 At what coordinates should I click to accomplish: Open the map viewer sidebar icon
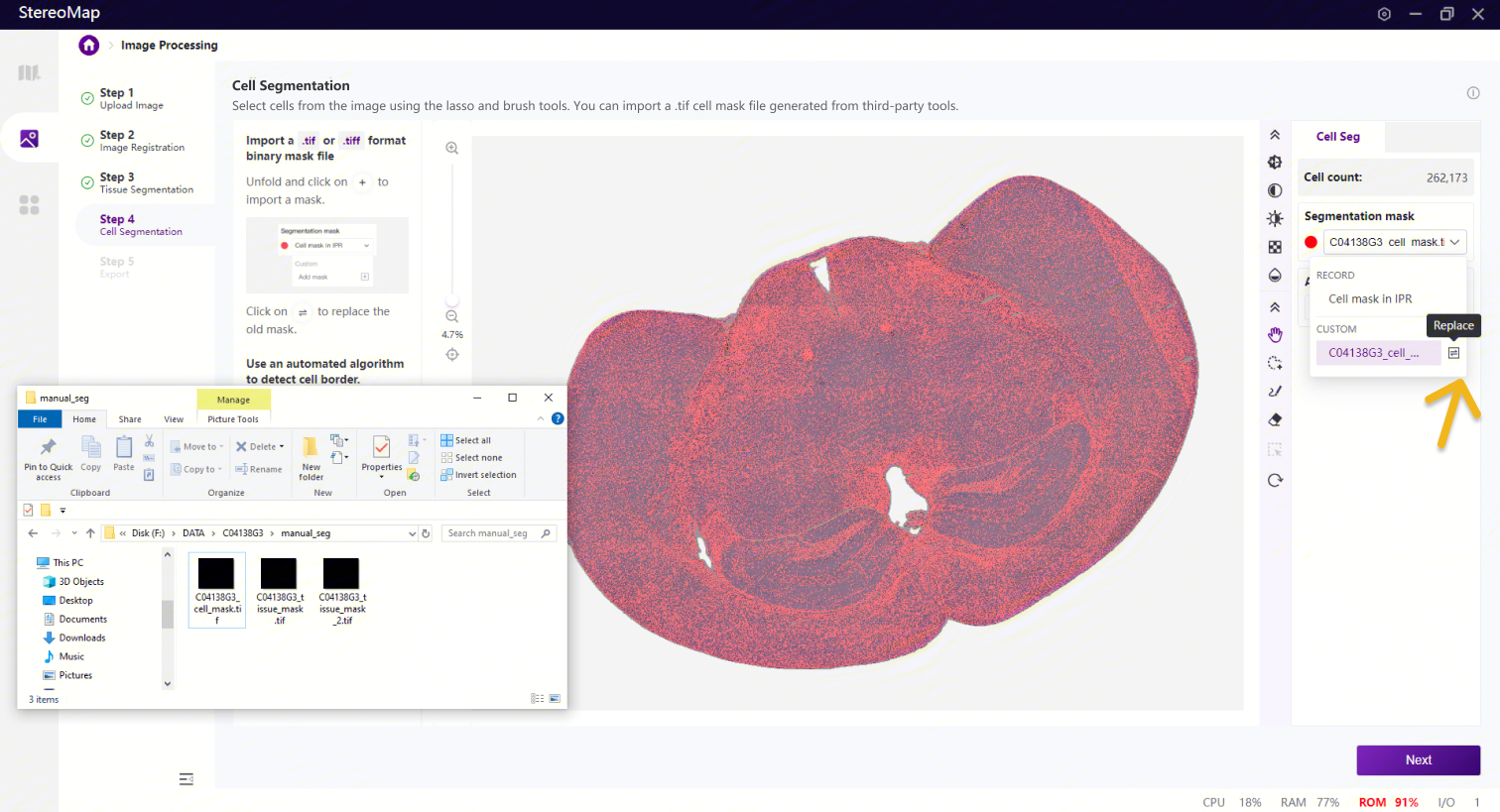pos(29,72)
